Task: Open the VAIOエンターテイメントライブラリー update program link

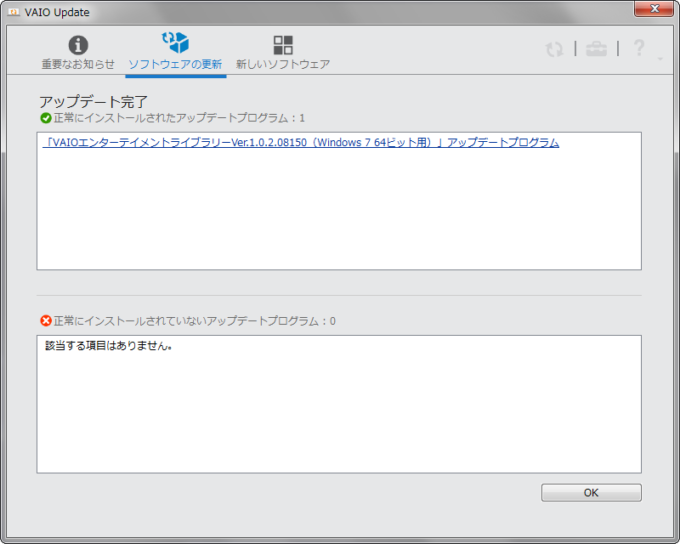Action: [x=302, y=143]
